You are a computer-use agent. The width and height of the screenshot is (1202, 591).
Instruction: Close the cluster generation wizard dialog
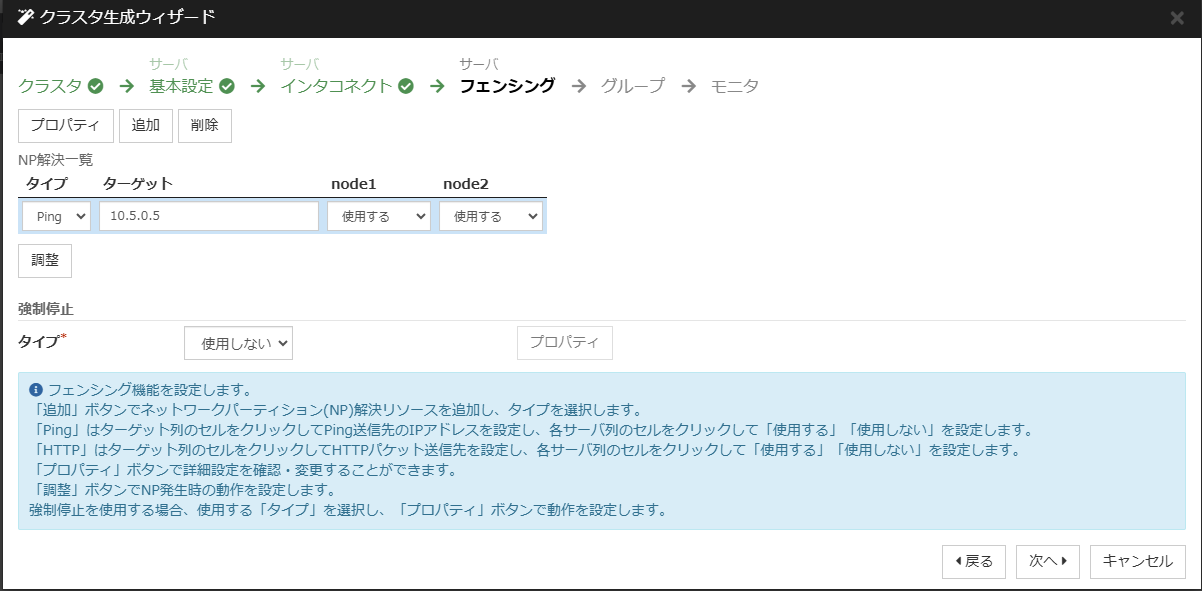click(1177, 18)
